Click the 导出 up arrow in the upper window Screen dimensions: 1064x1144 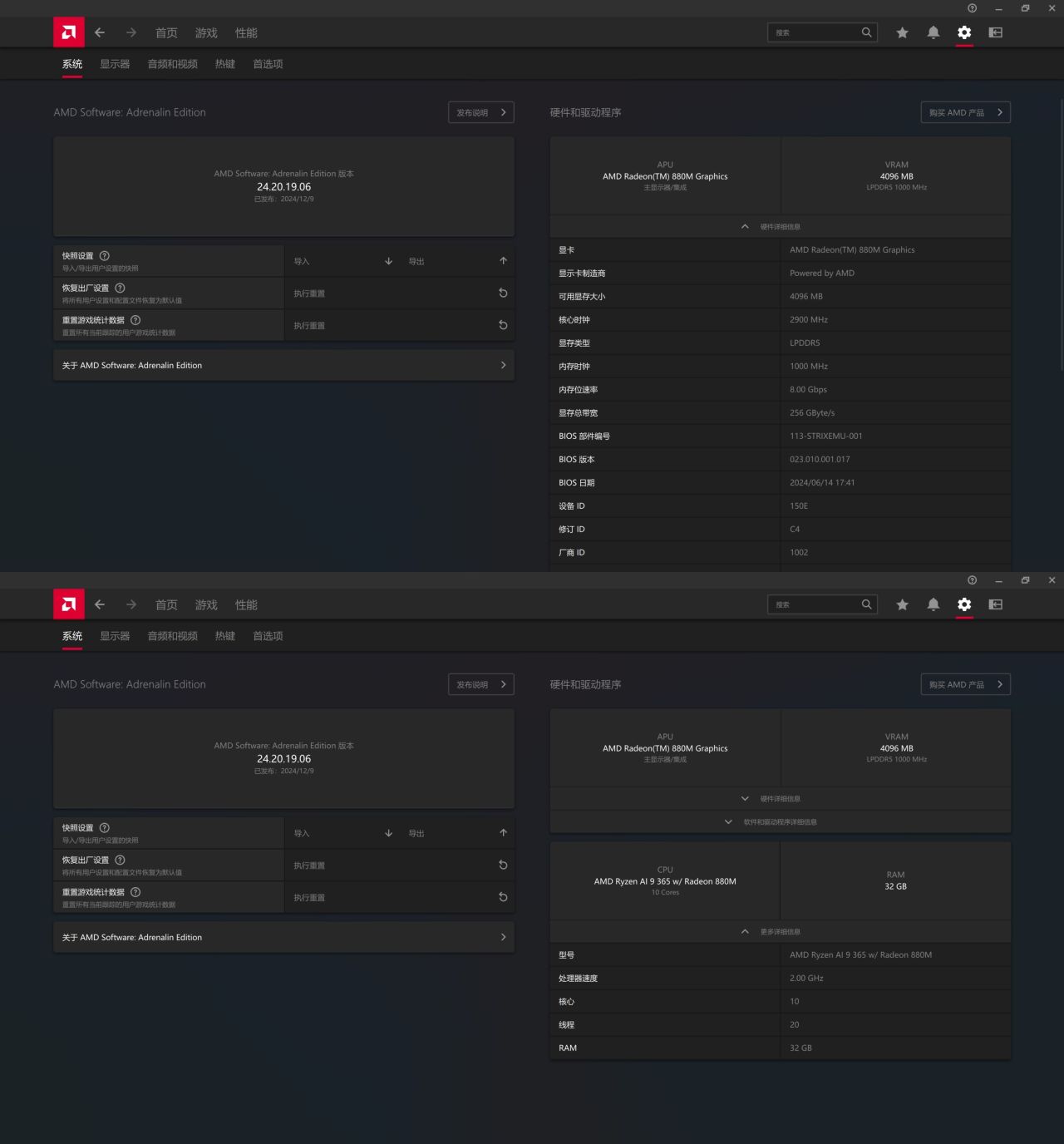[x=503, y=261]
